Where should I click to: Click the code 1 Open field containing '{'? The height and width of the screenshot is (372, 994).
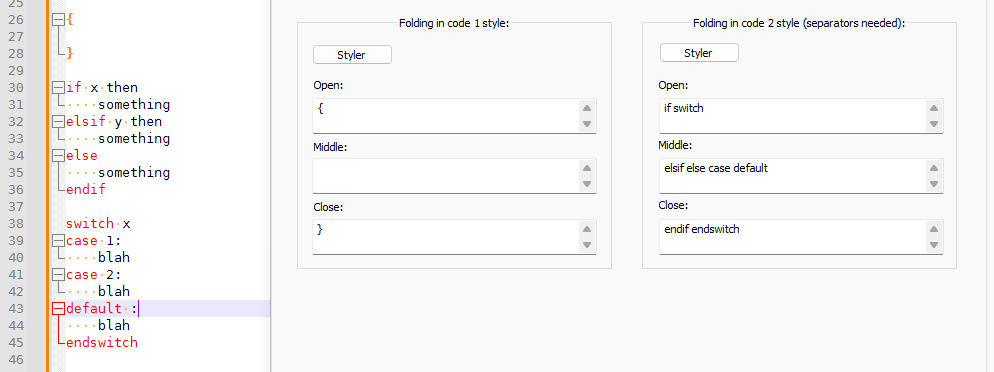446,116
